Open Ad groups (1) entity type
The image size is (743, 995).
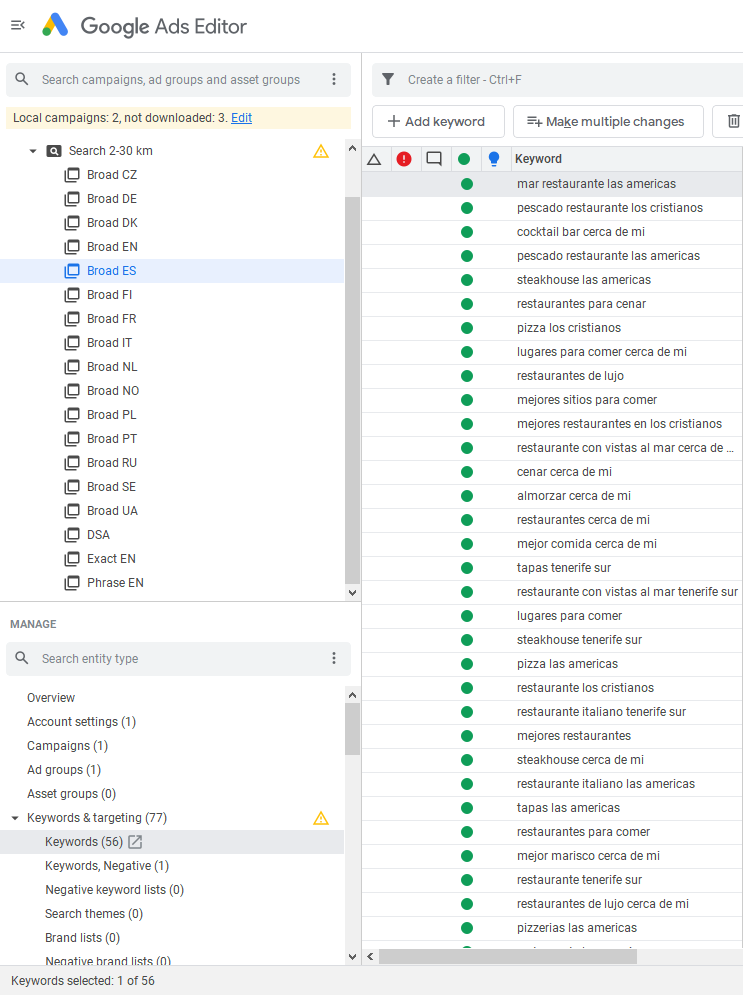point(64,770)
